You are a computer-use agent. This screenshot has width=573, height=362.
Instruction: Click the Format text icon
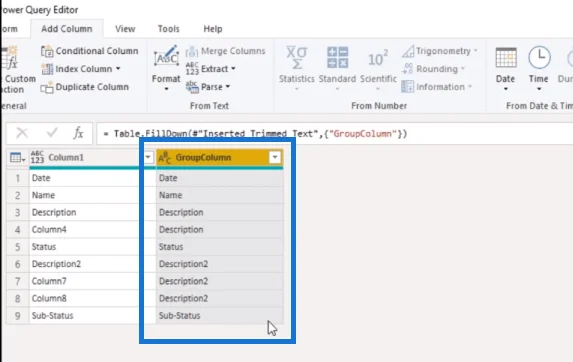coord(166,57)
